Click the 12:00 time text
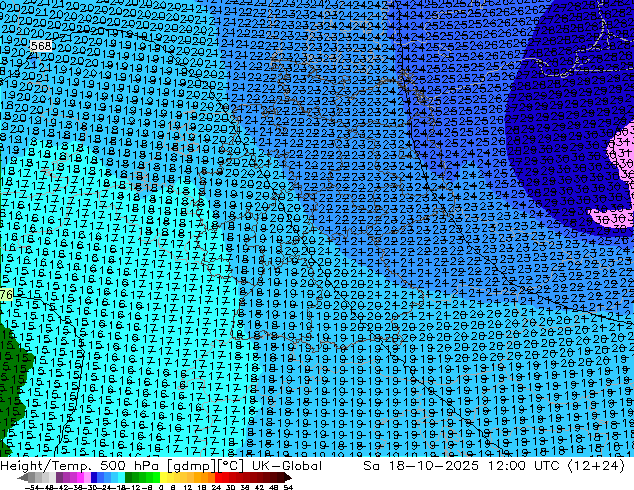 (x=507, y=466)
